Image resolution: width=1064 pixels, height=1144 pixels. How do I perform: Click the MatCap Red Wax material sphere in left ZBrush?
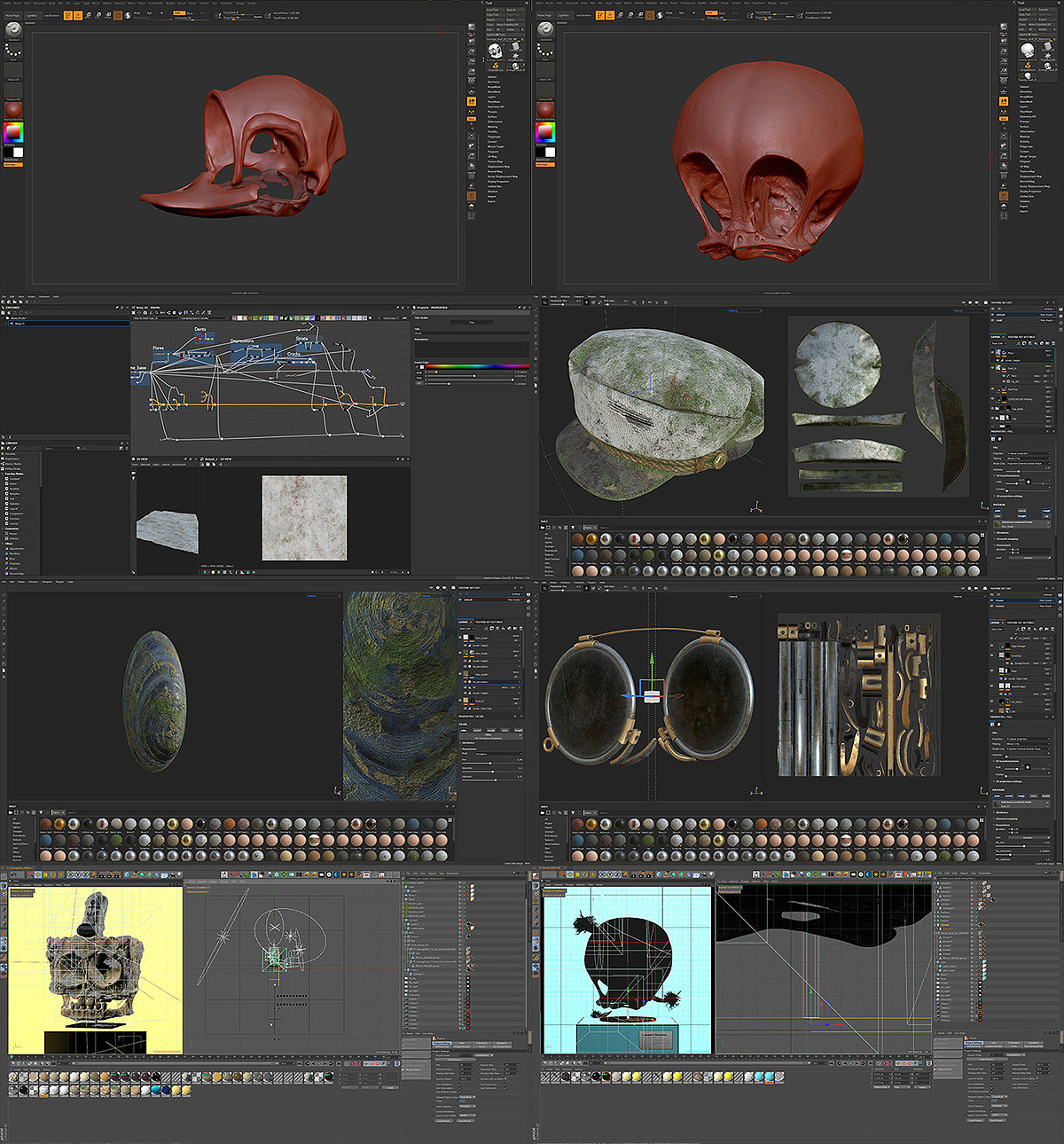pos(13,109)
